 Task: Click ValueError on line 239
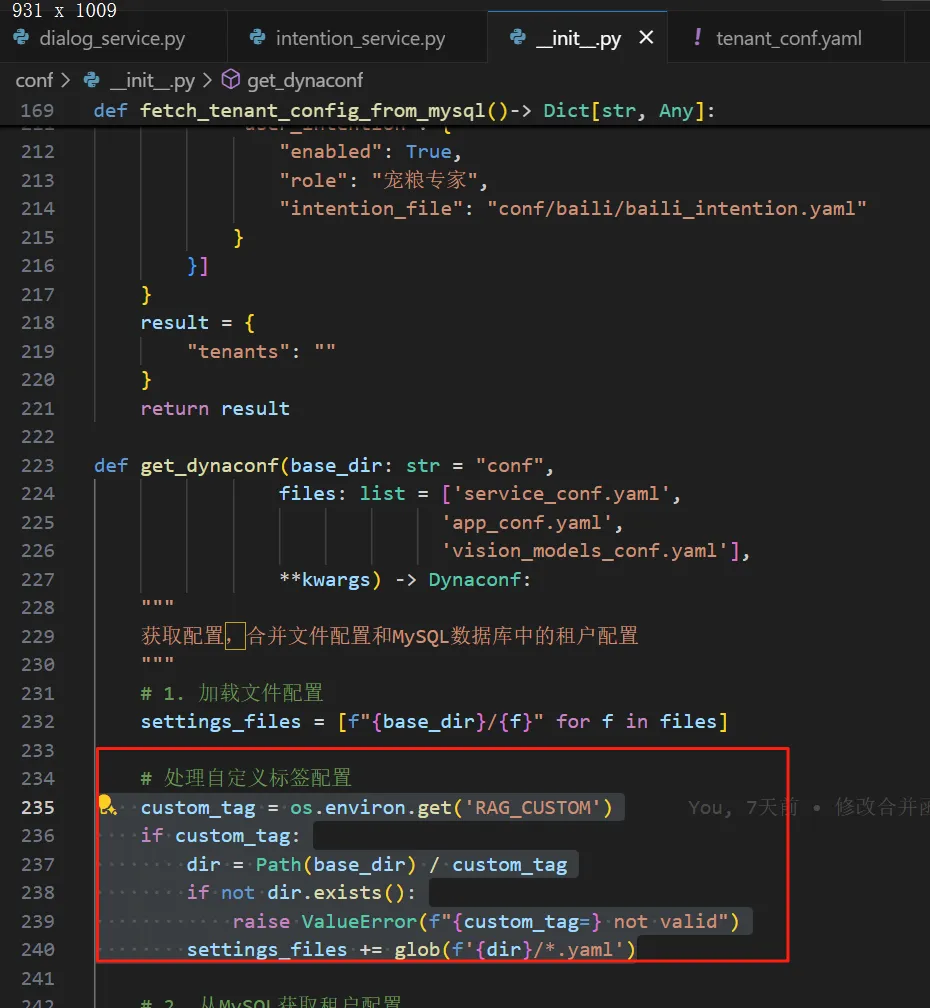click(x=359, y=922)
